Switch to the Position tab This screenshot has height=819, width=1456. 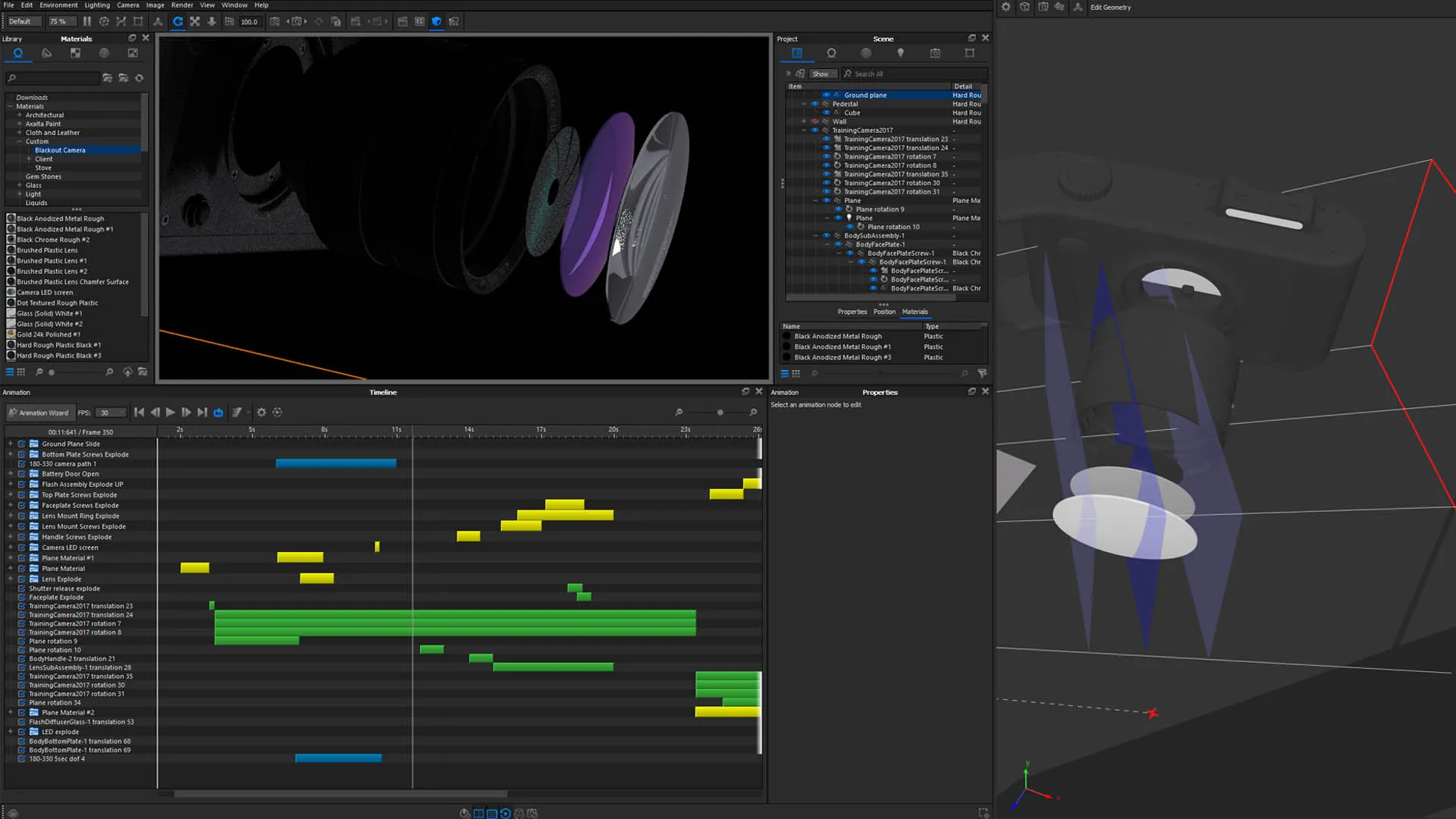884,312
